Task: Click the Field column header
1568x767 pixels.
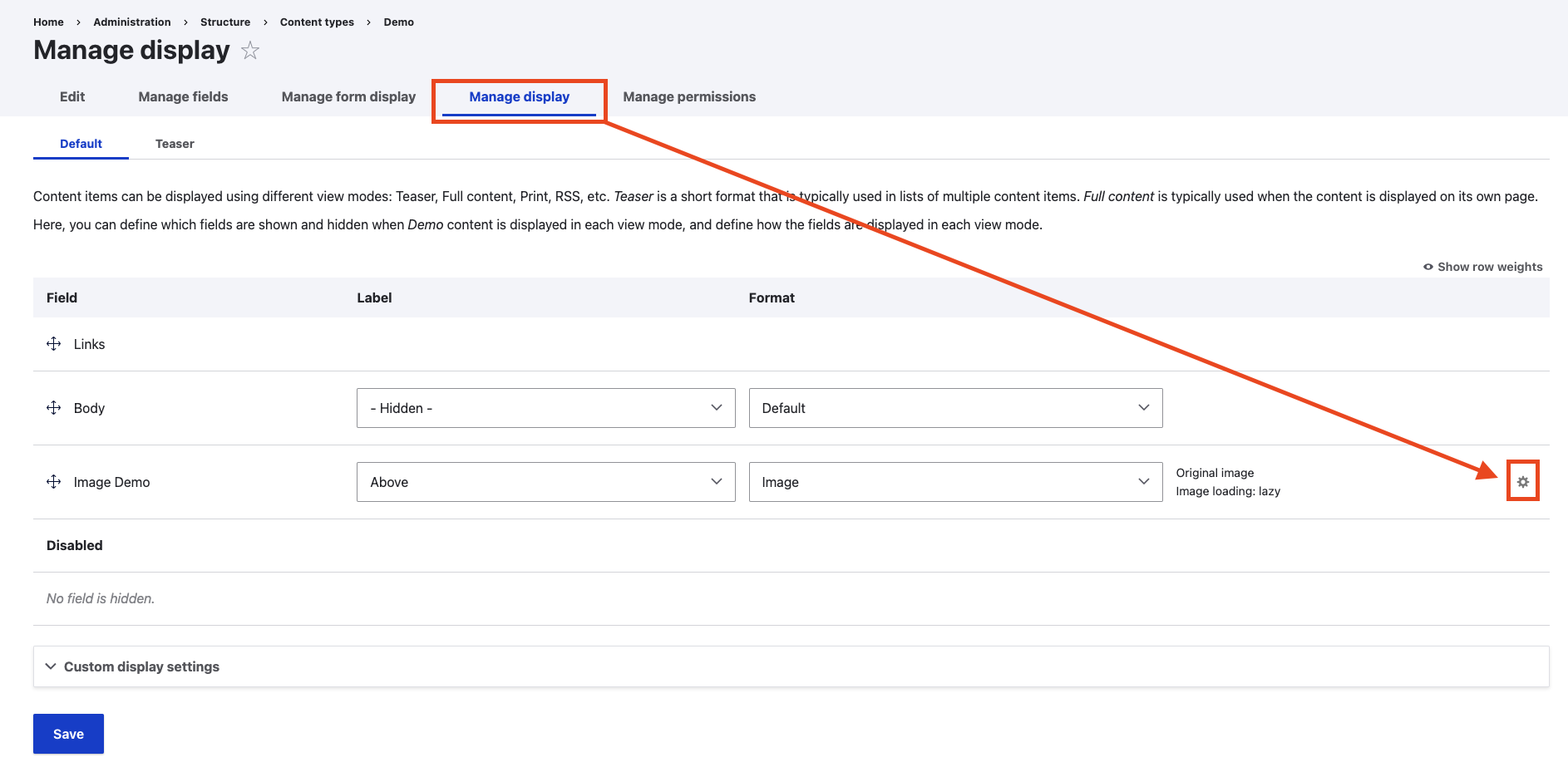Action: (62, 297)
